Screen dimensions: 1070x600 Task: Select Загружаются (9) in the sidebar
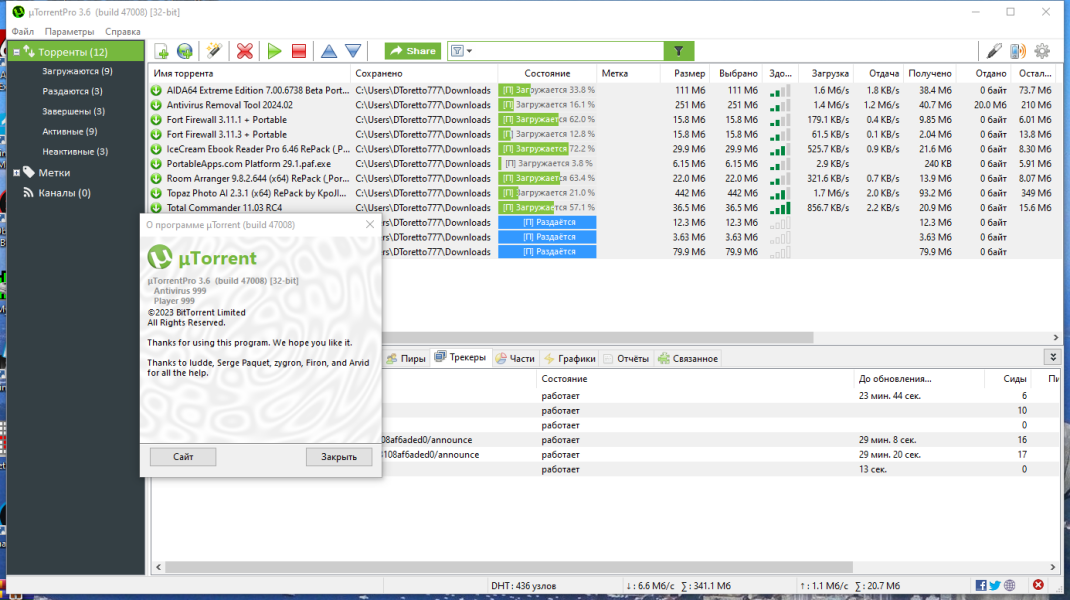click(77, 71)
